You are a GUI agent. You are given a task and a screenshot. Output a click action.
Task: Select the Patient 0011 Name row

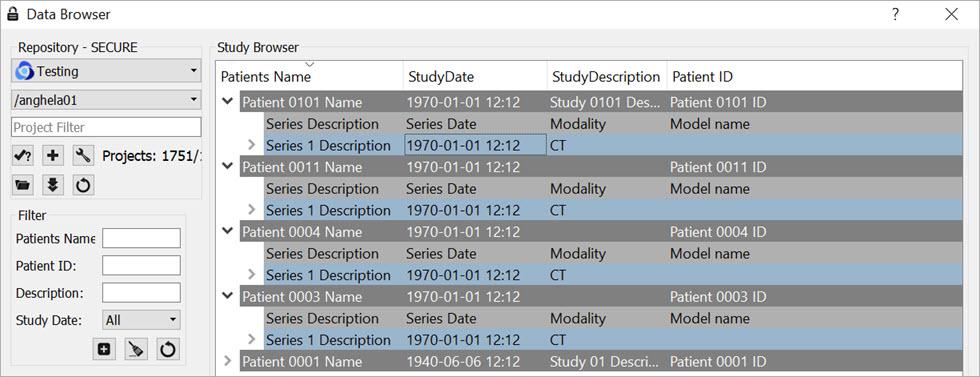click(601, 167)
